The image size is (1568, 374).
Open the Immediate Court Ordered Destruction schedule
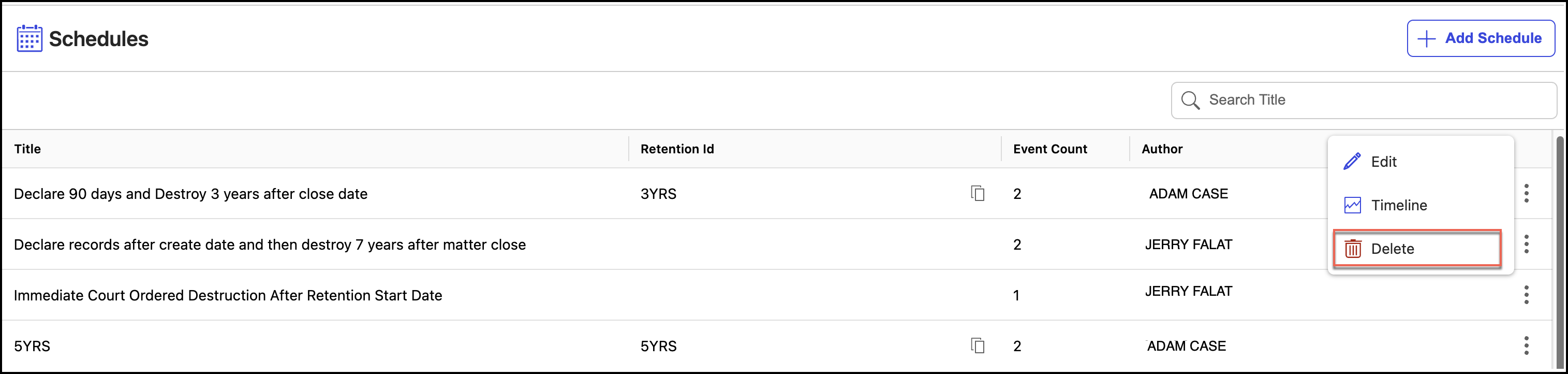228,295
